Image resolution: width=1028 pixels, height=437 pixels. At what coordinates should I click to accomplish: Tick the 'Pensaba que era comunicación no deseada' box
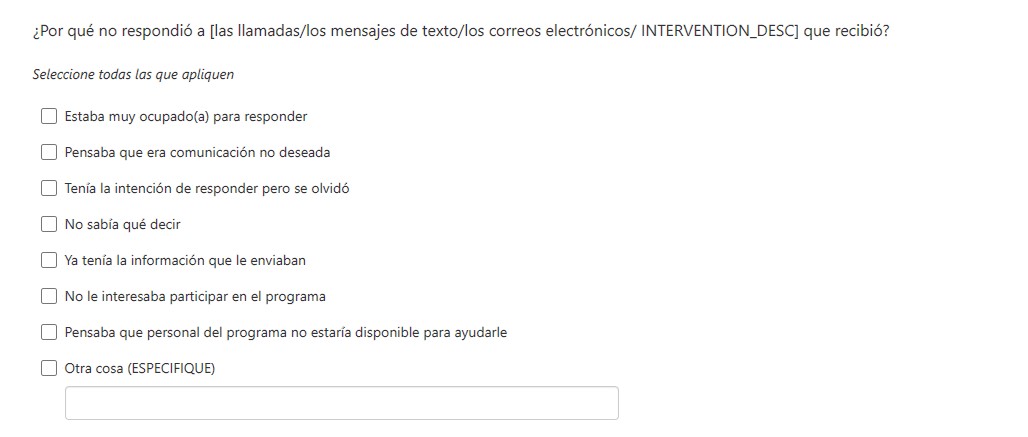pyautogui.click(x=49, y=152)
